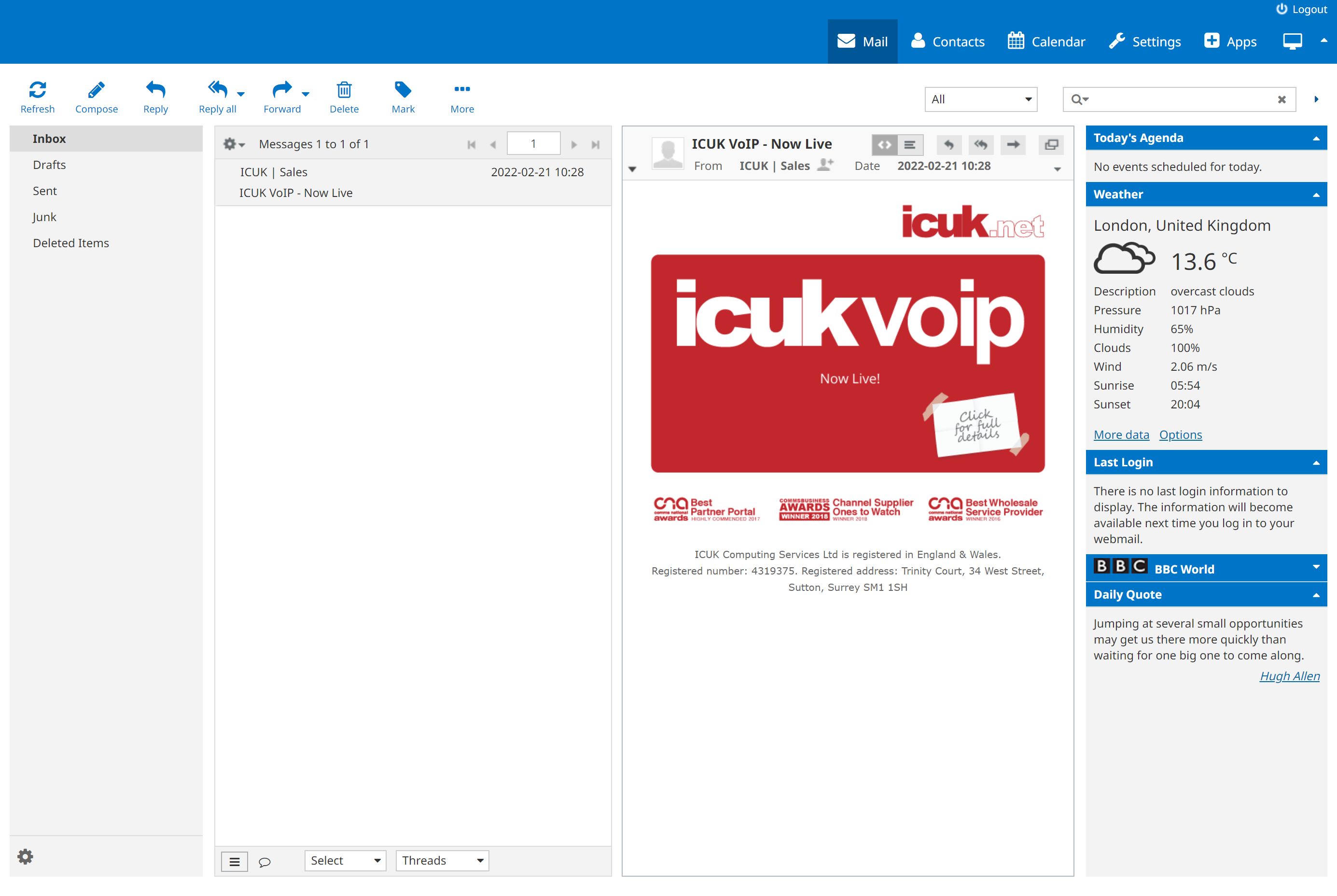The image size is (1337, 896).
Task: Open the Deleted Items folder
Action: tap(106, 243)
